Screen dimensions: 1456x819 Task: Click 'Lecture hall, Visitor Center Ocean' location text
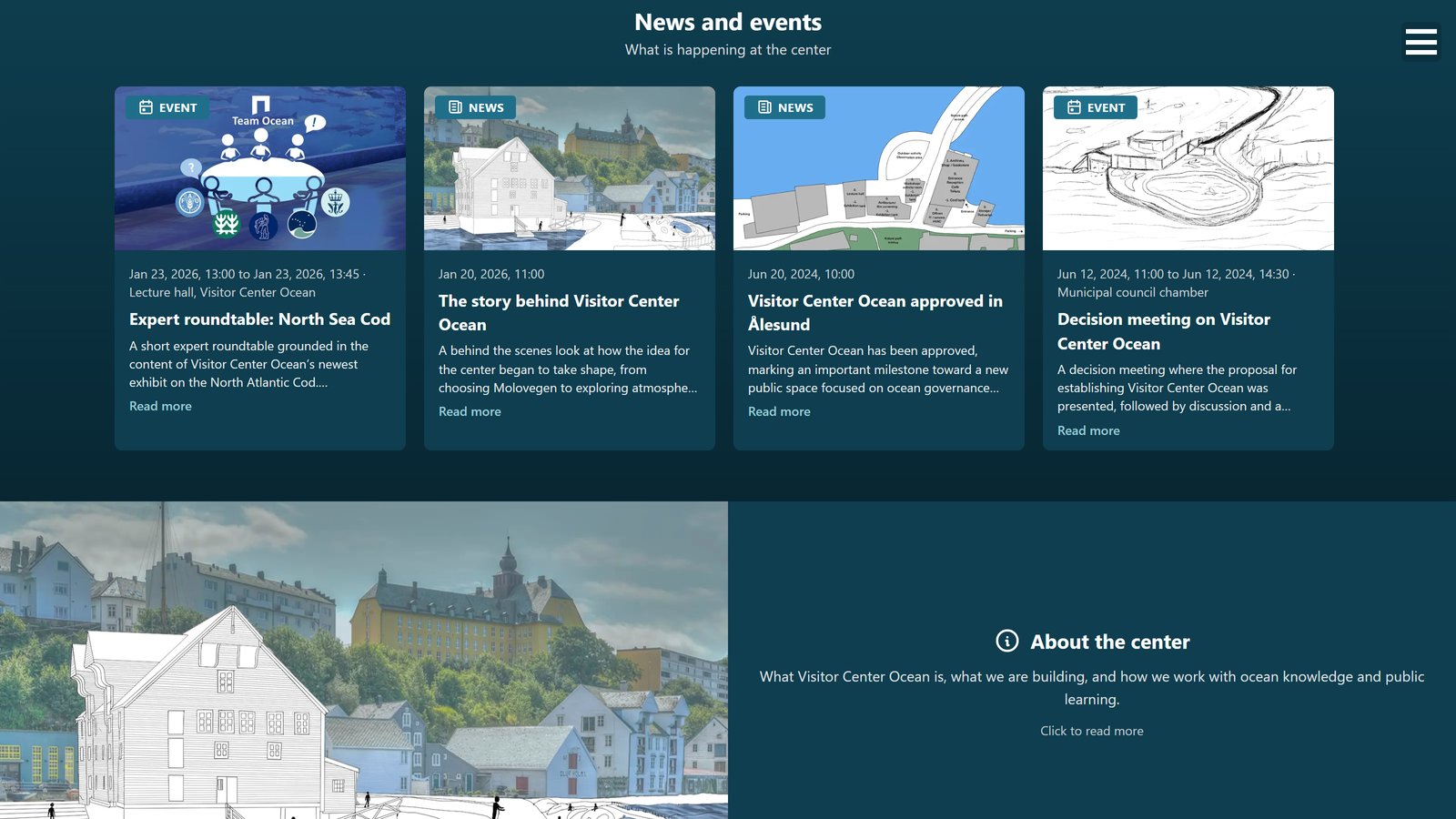(222, 292)
